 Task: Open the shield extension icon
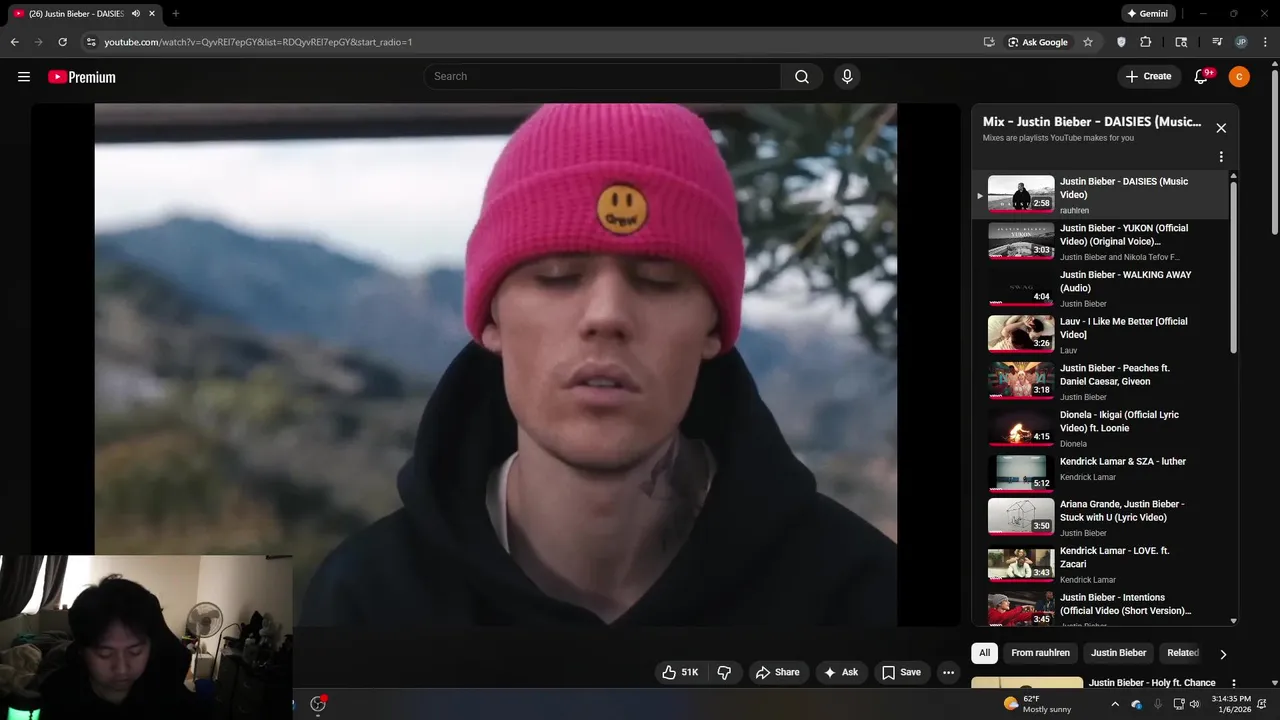click(1121, 42)
